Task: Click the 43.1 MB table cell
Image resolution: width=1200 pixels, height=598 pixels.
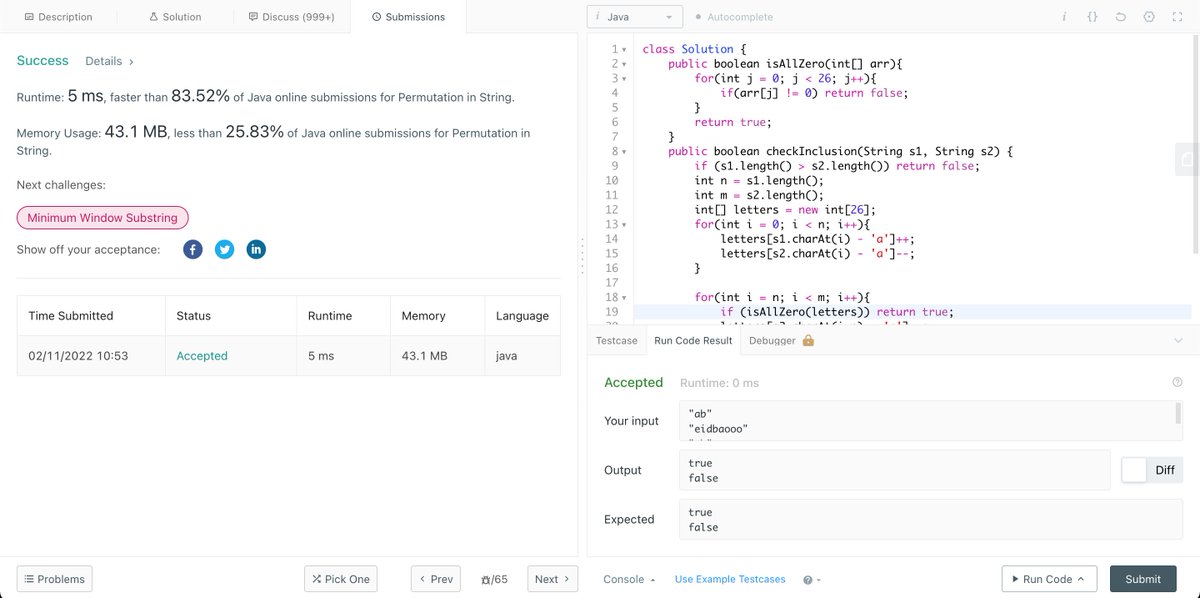Action: point(437,356)
